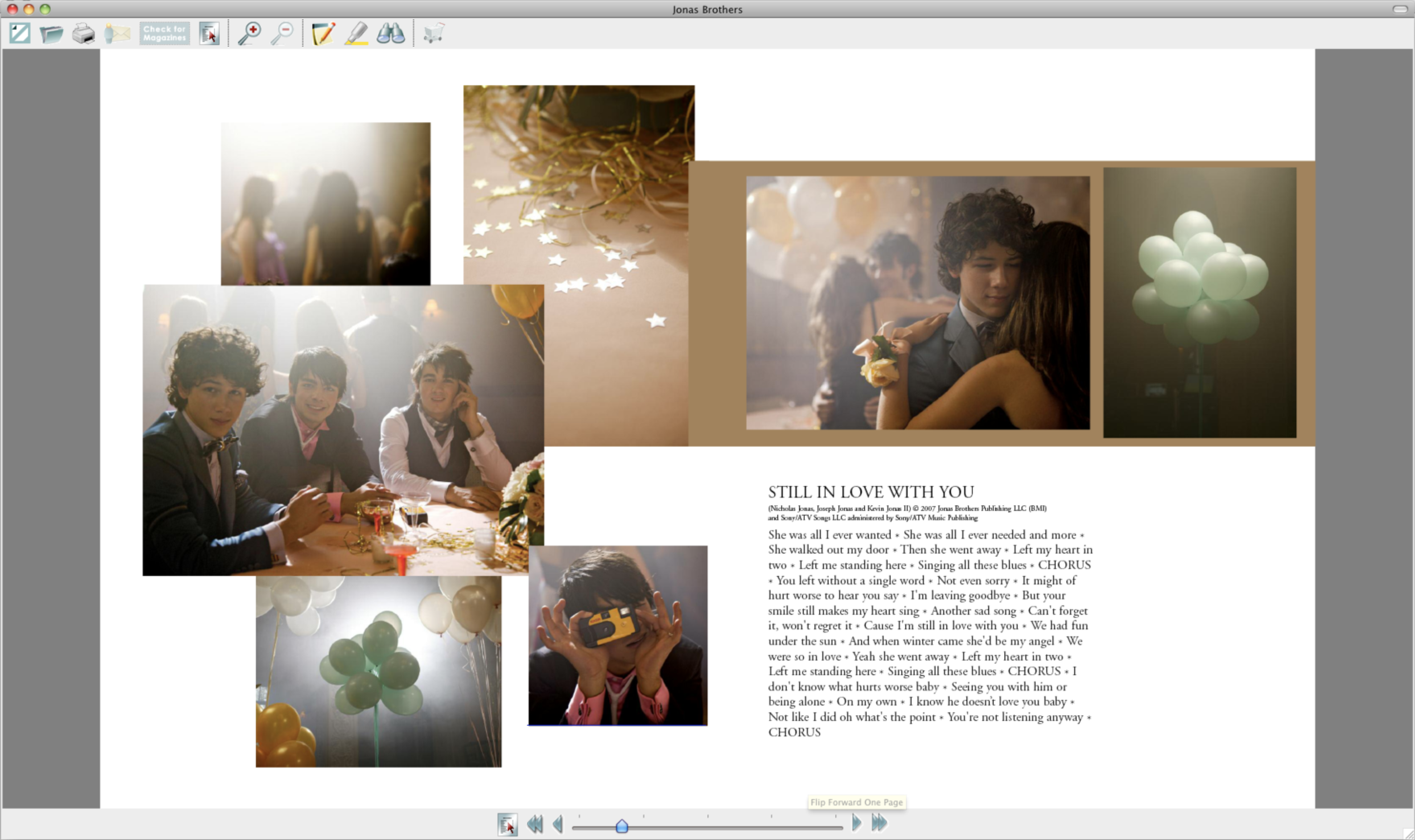Click the notepad and pencil icon
This screenshot has height=840, width=1415.
(323, 33)
